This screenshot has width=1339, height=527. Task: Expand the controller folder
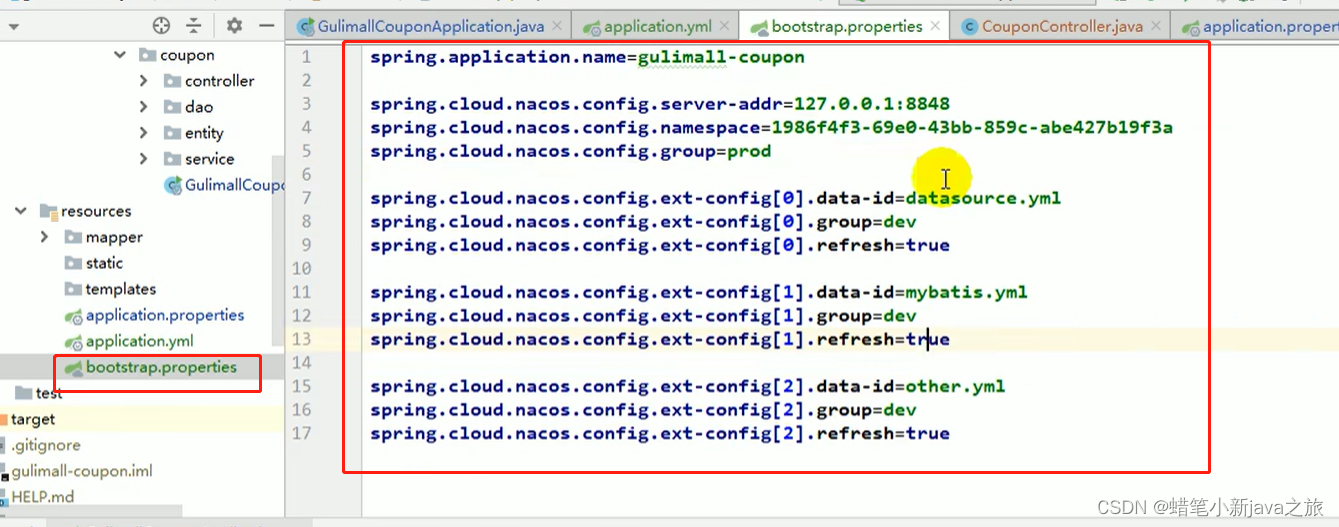[x=144, y=81]
